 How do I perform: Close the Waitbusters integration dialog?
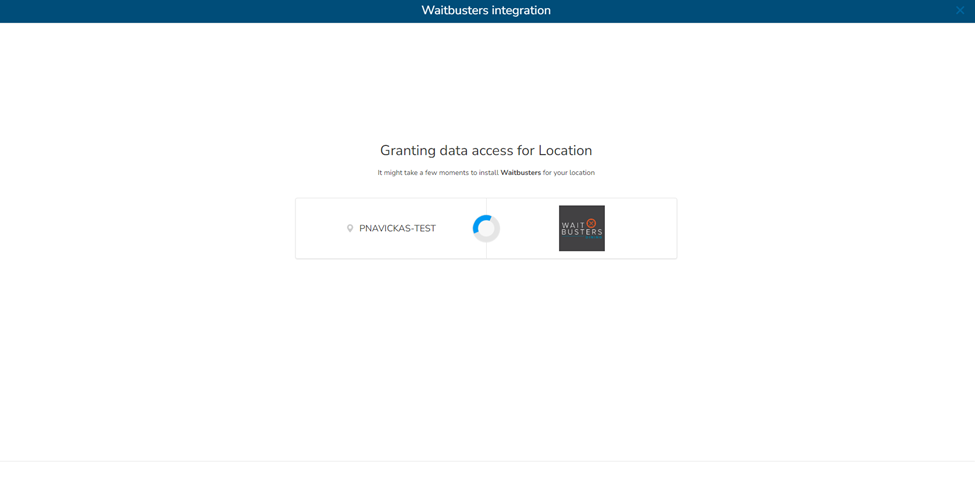tap(960, 10)
